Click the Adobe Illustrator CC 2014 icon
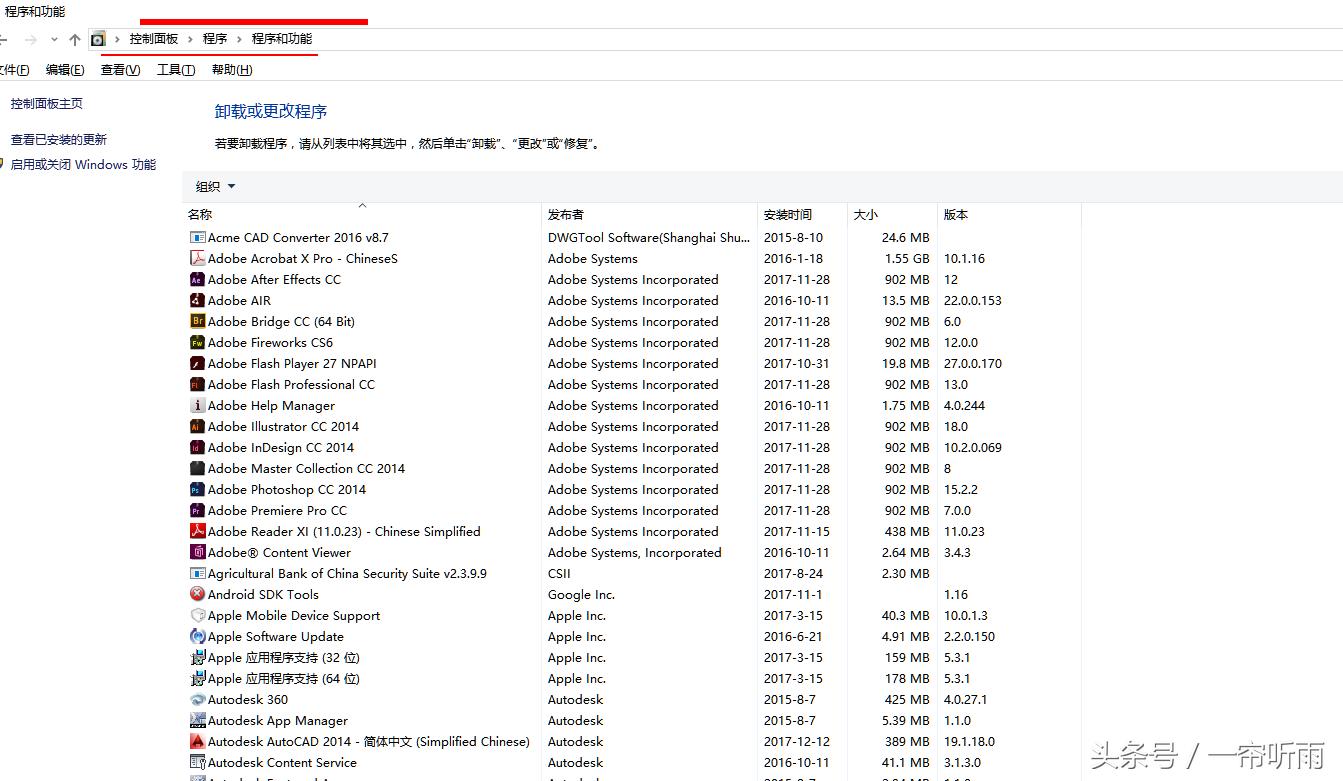 (x=196, y=426)
